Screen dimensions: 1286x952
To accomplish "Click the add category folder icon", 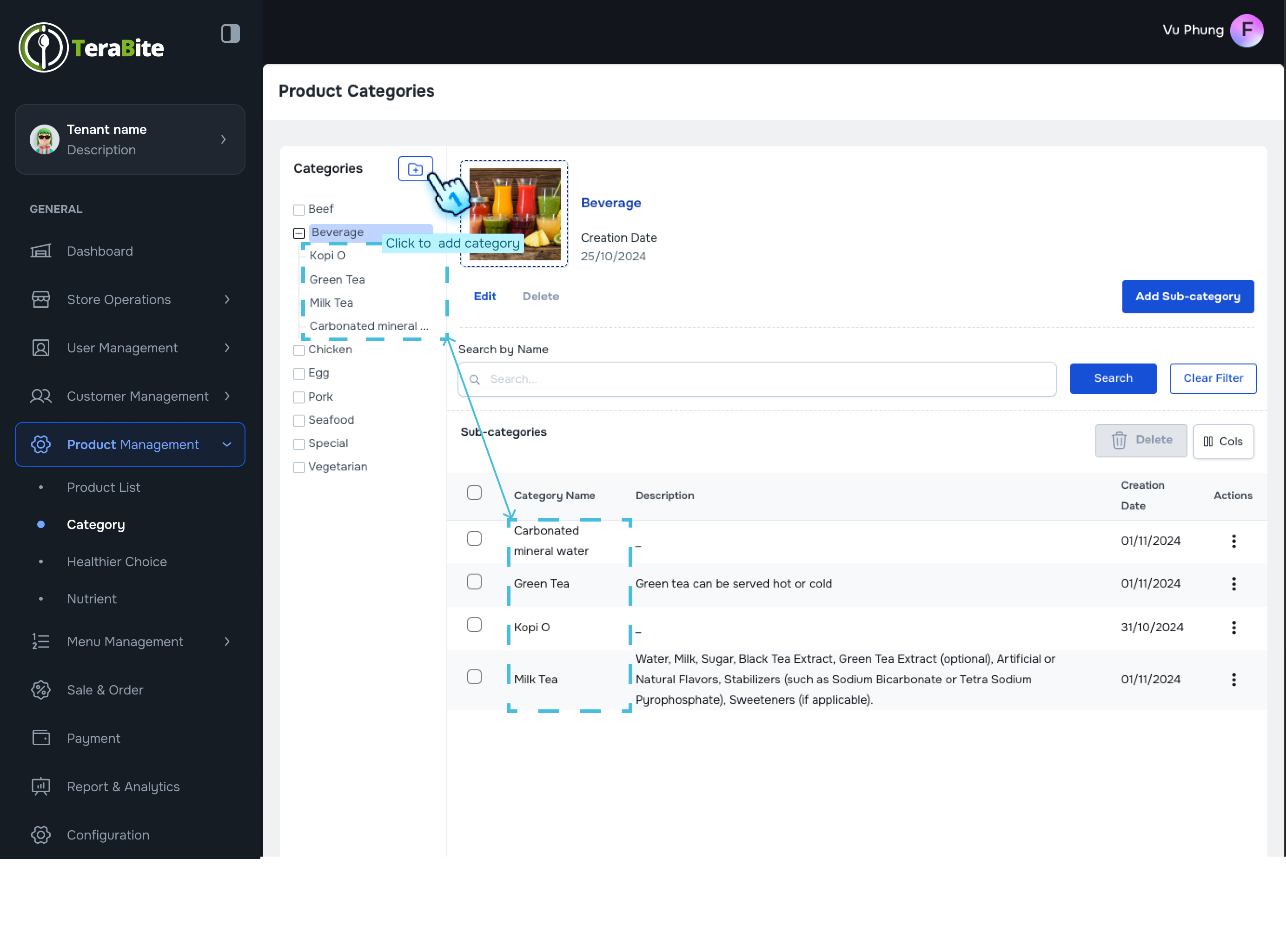I will tap(415, 169).
